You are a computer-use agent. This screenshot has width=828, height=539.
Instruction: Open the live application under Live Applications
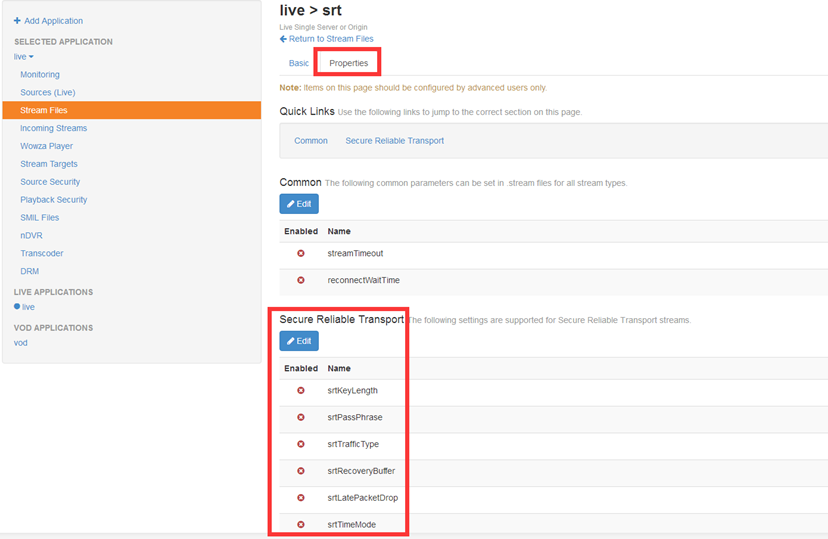29,307
